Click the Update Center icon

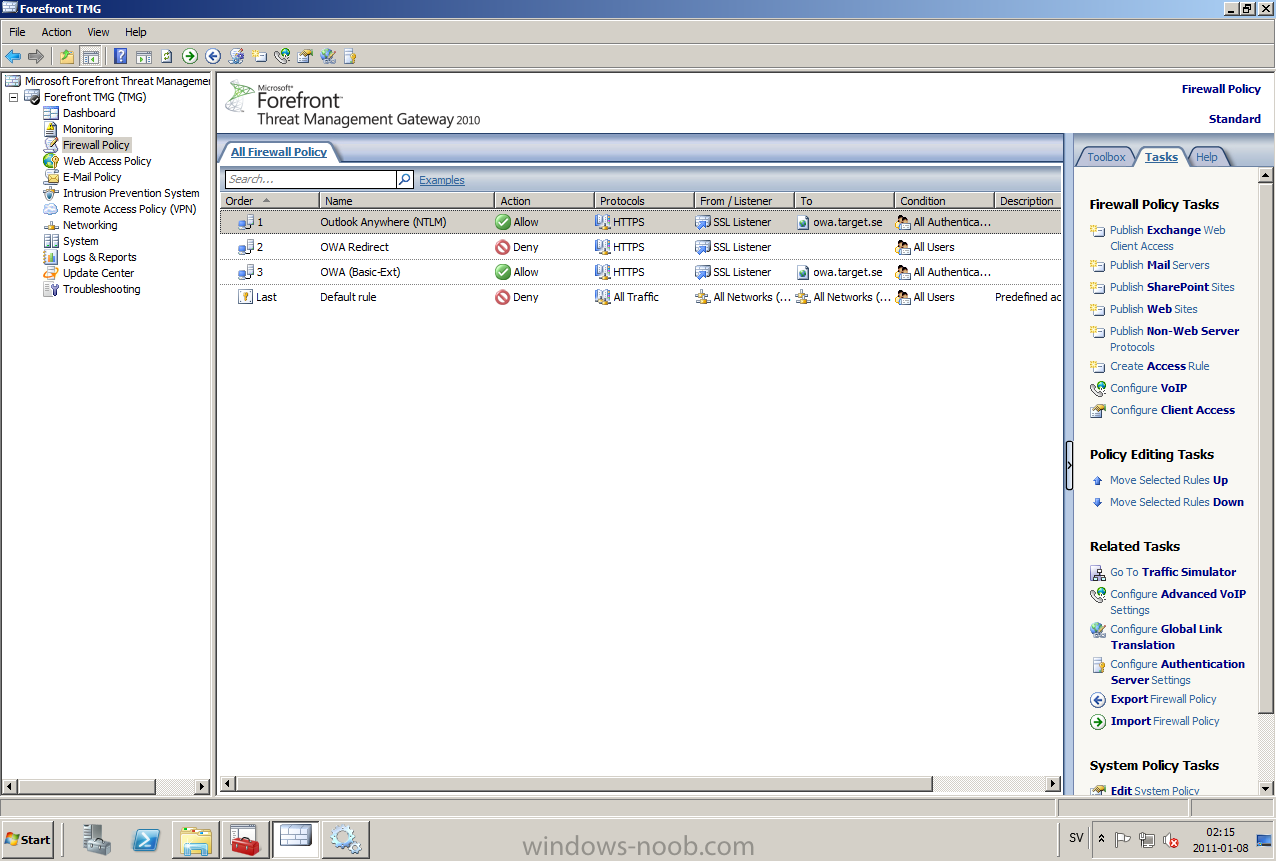click(x=51, y=273)
